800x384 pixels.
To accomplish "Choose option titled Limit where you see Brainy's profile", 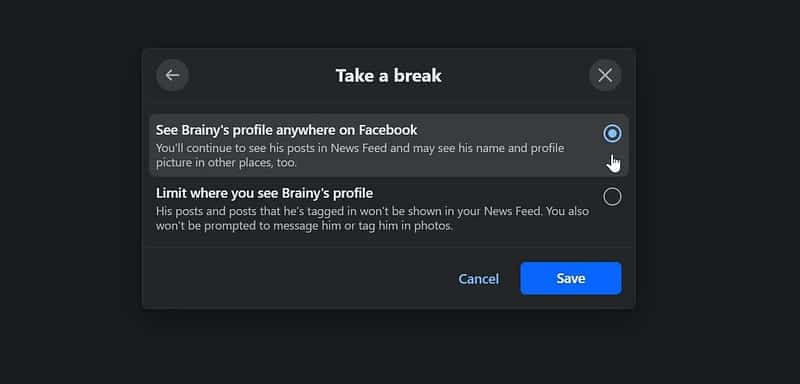I will pos(264,194).
